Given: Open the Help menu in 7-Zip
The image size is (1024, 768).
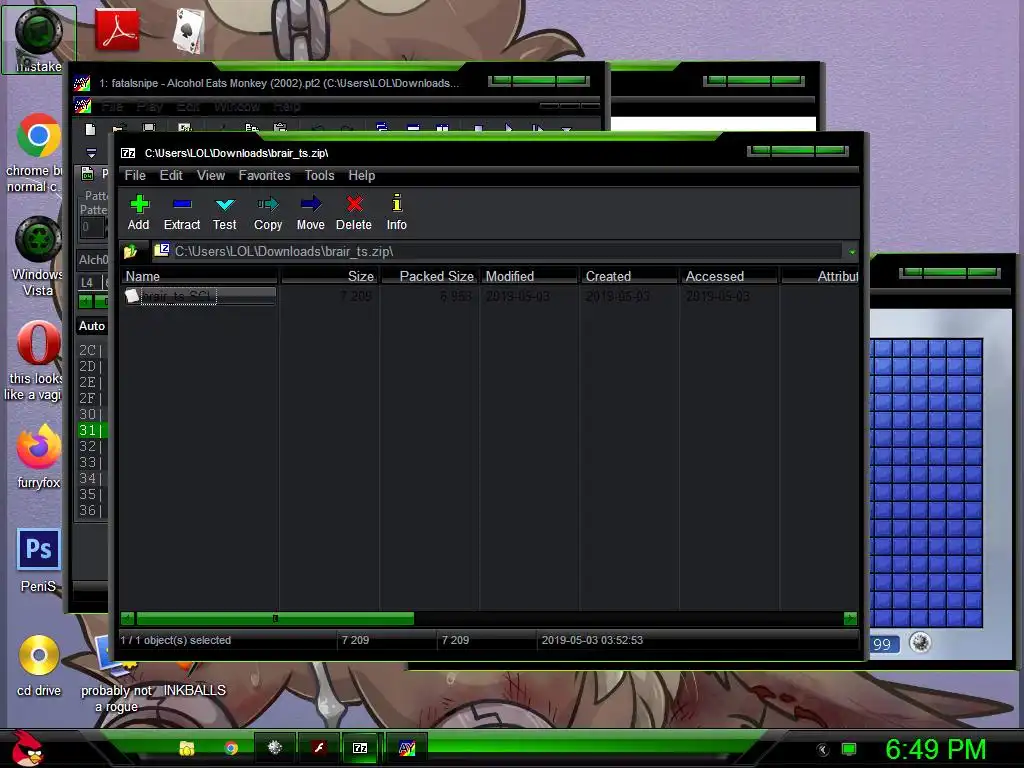Looking at the screenshot, I should pyautogui.click(x=362, y=176).
